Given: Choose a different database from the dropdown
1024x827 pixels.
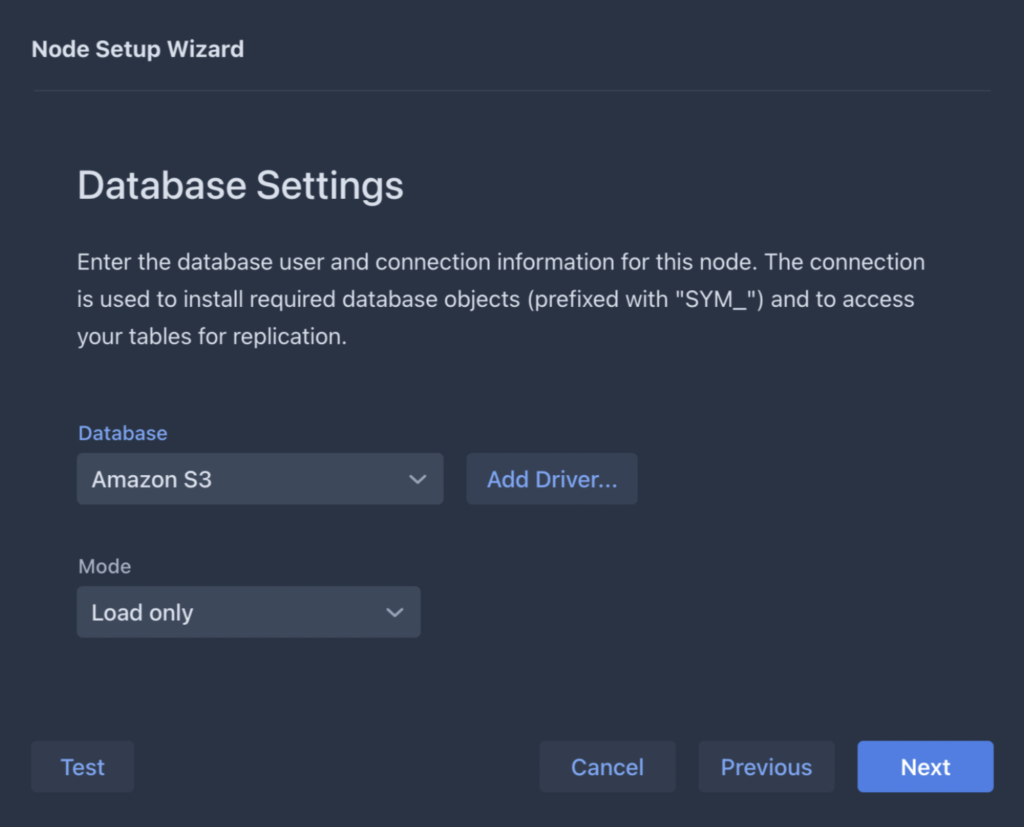Looking at the screenshot, I should pyautogui.click(x=260, y=479).
